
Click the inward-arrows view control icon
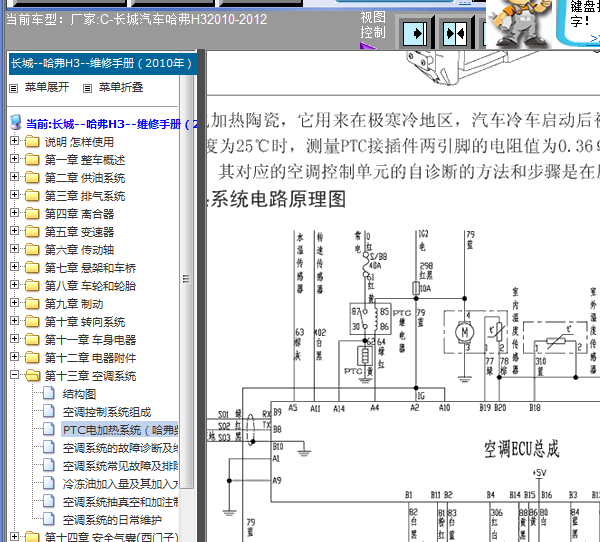pos(455,34)
